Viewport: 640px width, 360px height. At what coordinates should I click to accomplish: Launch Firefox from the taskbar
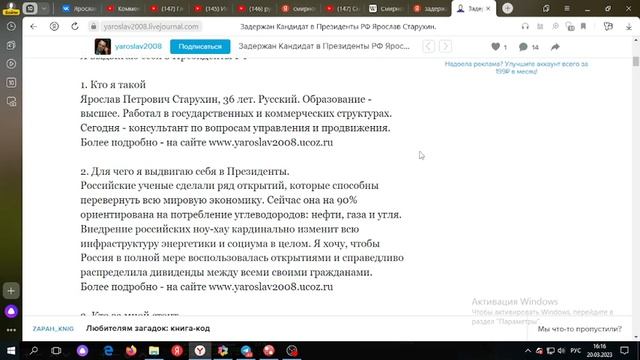pos(131,351)
